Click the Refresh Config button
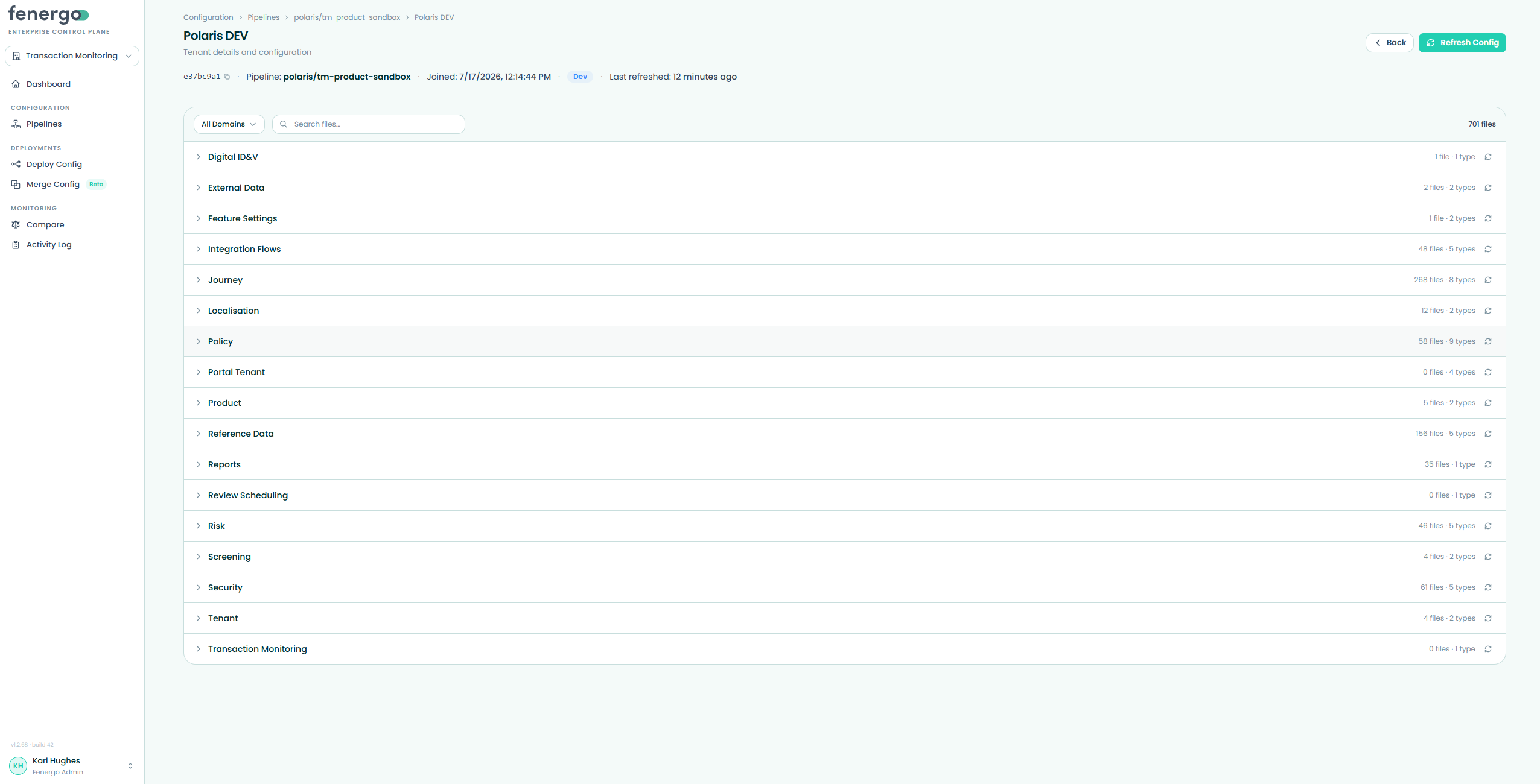This screenshot has height=784, width=1540. [x=1462, y=43]
